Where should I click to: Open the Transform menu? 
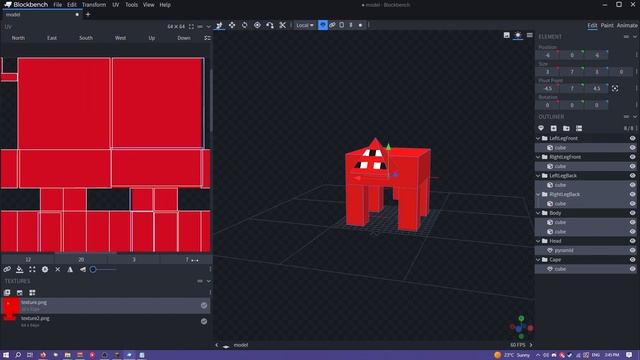[x=94, y=5]
